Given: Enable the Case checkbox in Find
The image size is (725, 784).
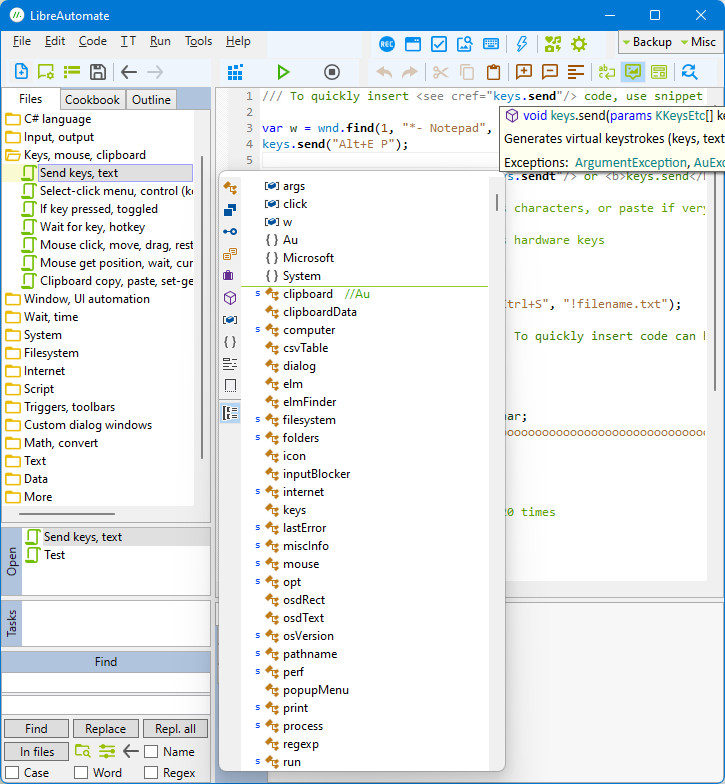Looking at the screenshot, I should click(12, 772).
